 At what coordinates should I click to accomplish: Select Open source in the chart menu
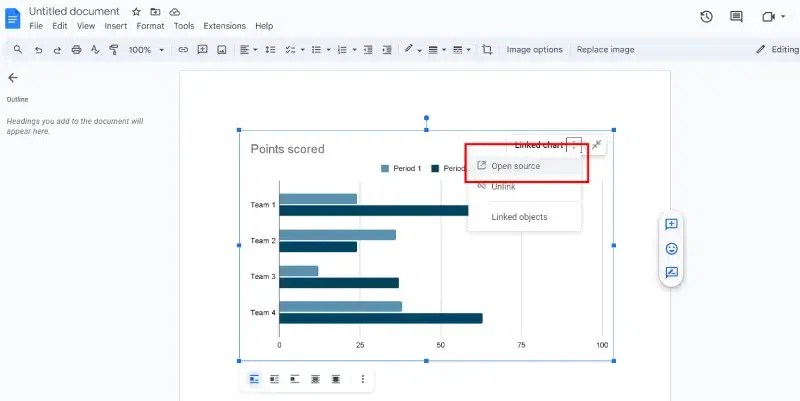pos(524,166)
